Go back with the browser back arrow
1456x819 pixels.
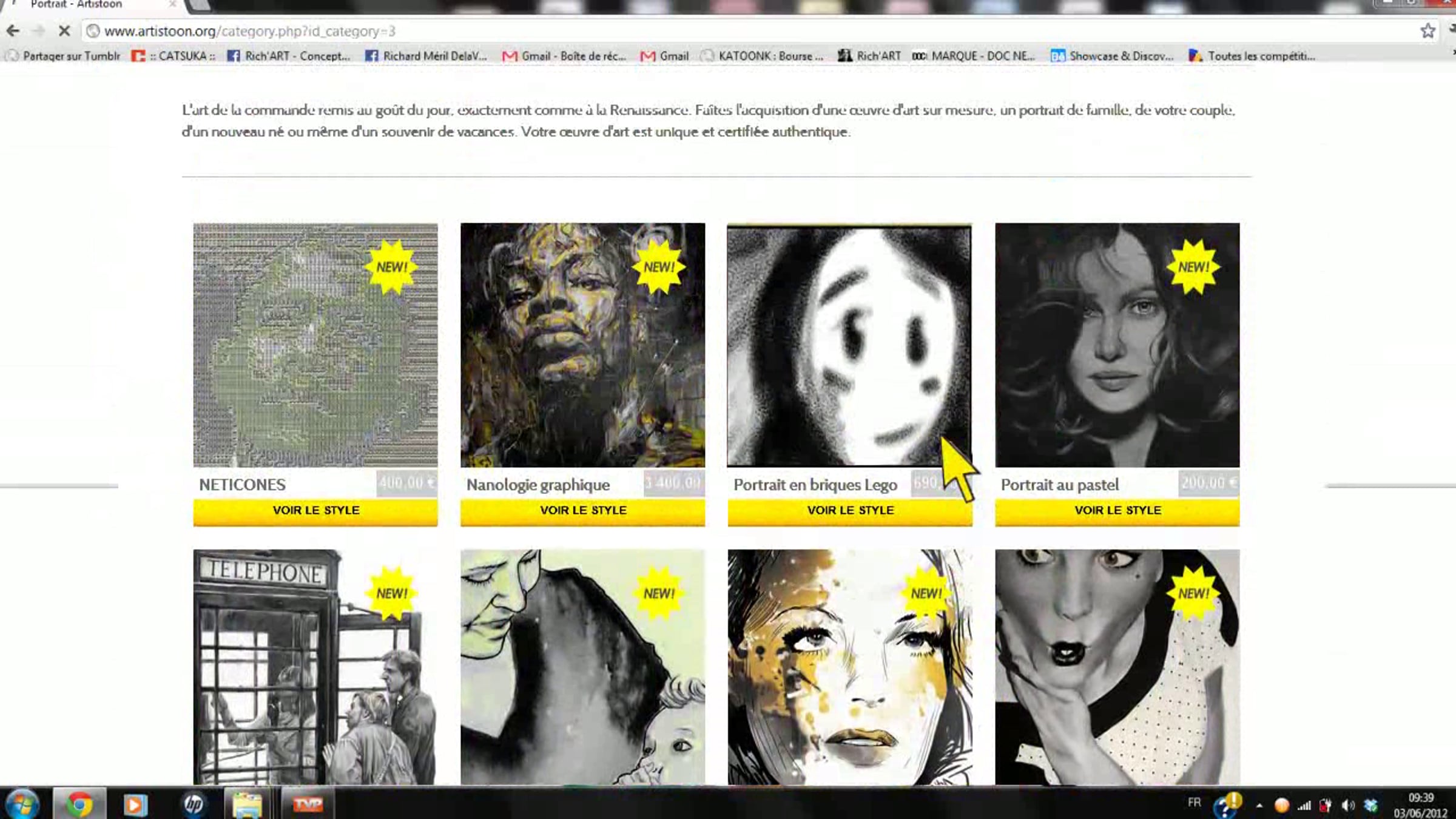coord(13,30)
